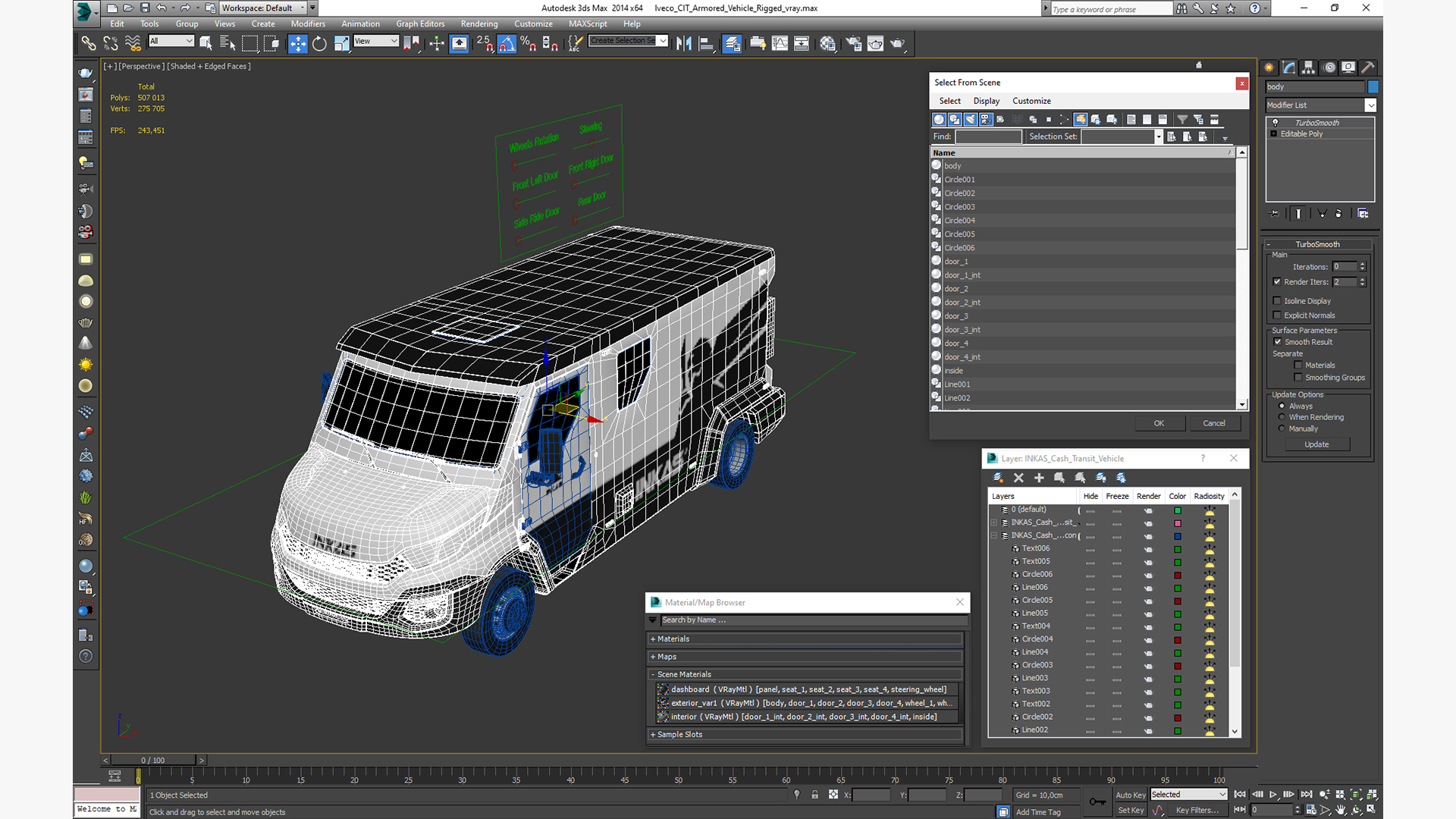Screen dimensions: 1456x819
Task: Open the Utilities panel hammer icon
Action: (x=1368, y=67)
